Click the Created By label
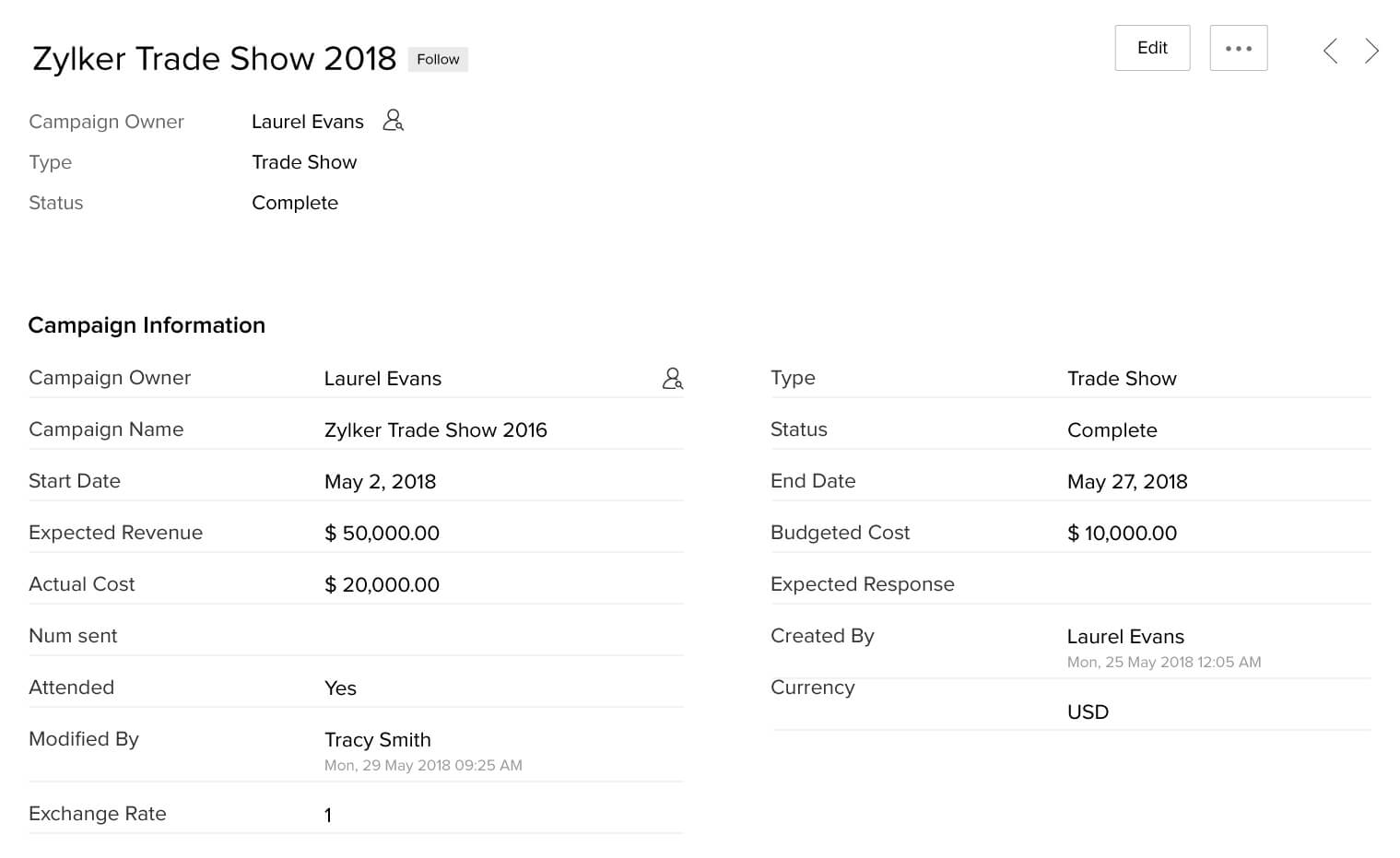This screenshot has height=858, width=1400. (822, 636)
